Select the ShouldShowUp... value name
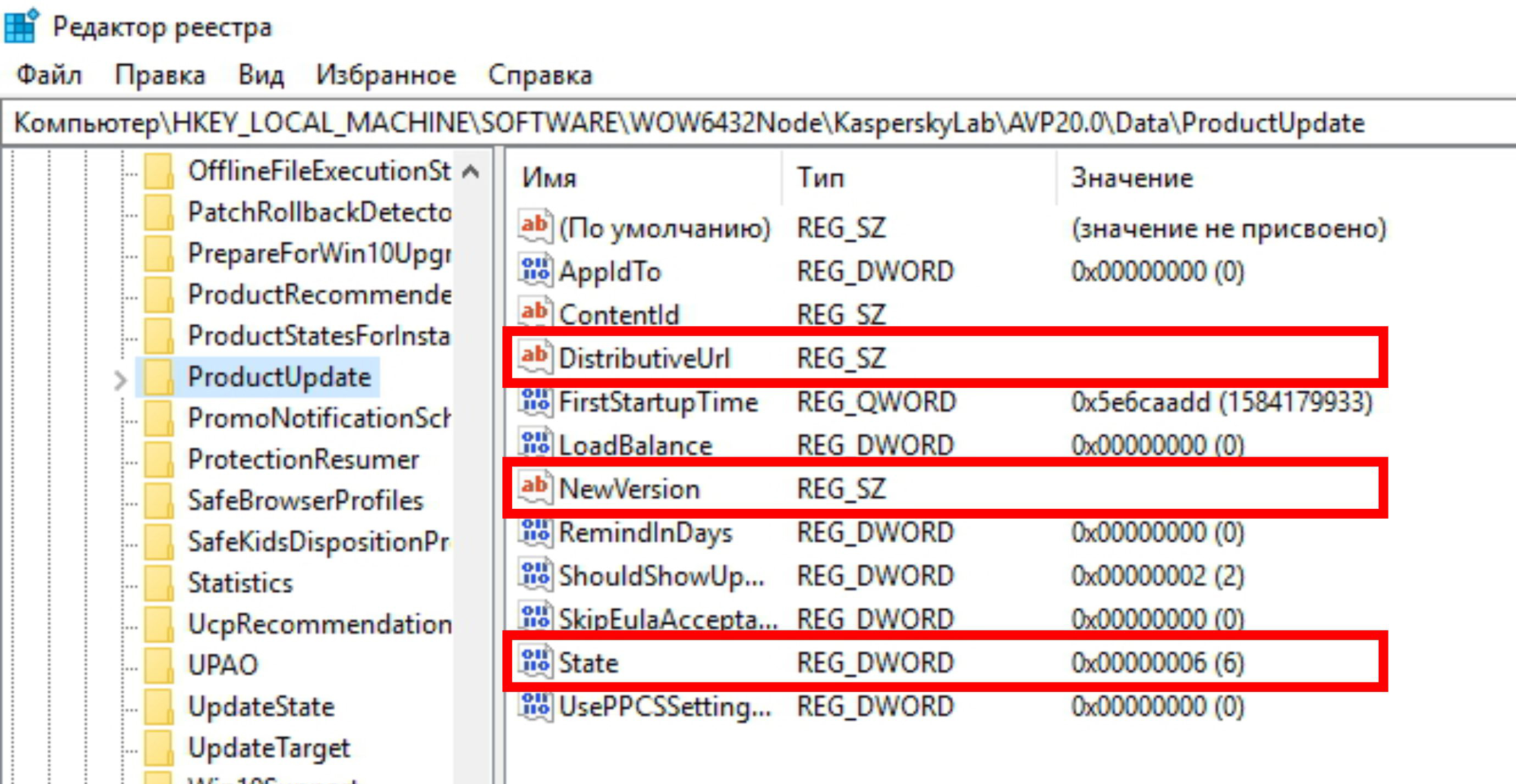This screenshot has width=1516, height=784. pos(662,576)
